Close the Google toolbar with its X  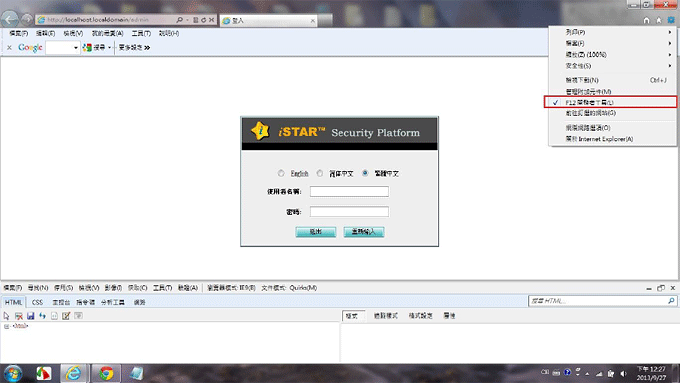[x=9, y=47]
